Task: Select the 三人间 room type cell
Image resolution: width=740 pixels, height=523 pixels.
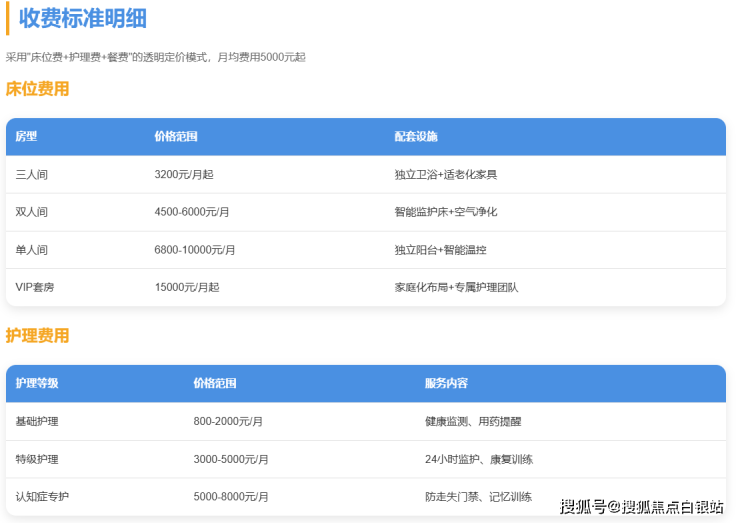Action: click(x=32, y=174)
